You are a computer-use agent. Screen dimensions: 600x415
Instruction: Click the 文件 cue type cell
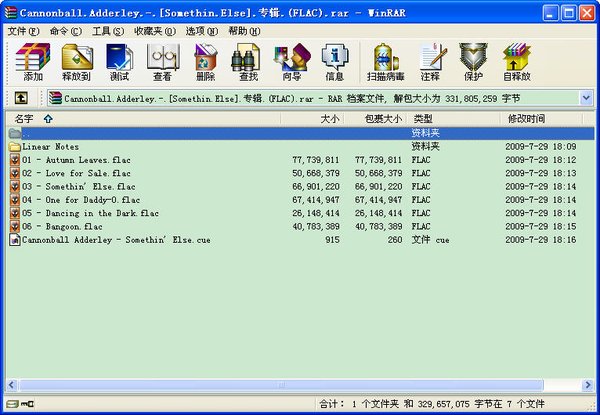pos(430,240)
